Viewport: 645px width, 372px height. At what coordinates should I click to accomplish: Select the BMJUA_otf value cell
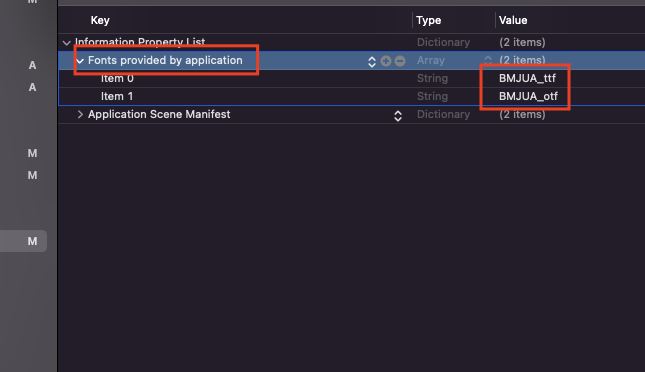pyautogui.click(x=528, y=96)
